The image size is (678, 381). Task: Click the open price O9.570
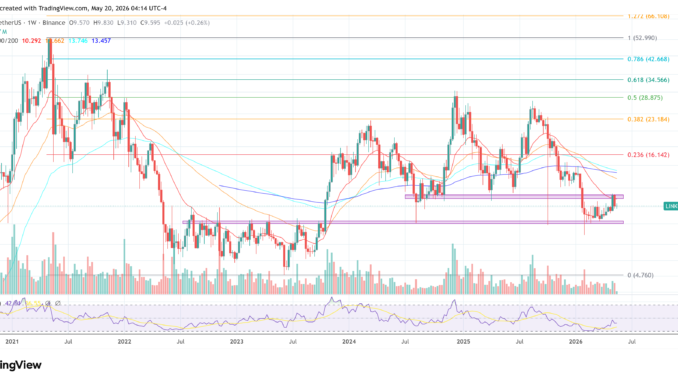click(x=79, y=22)
